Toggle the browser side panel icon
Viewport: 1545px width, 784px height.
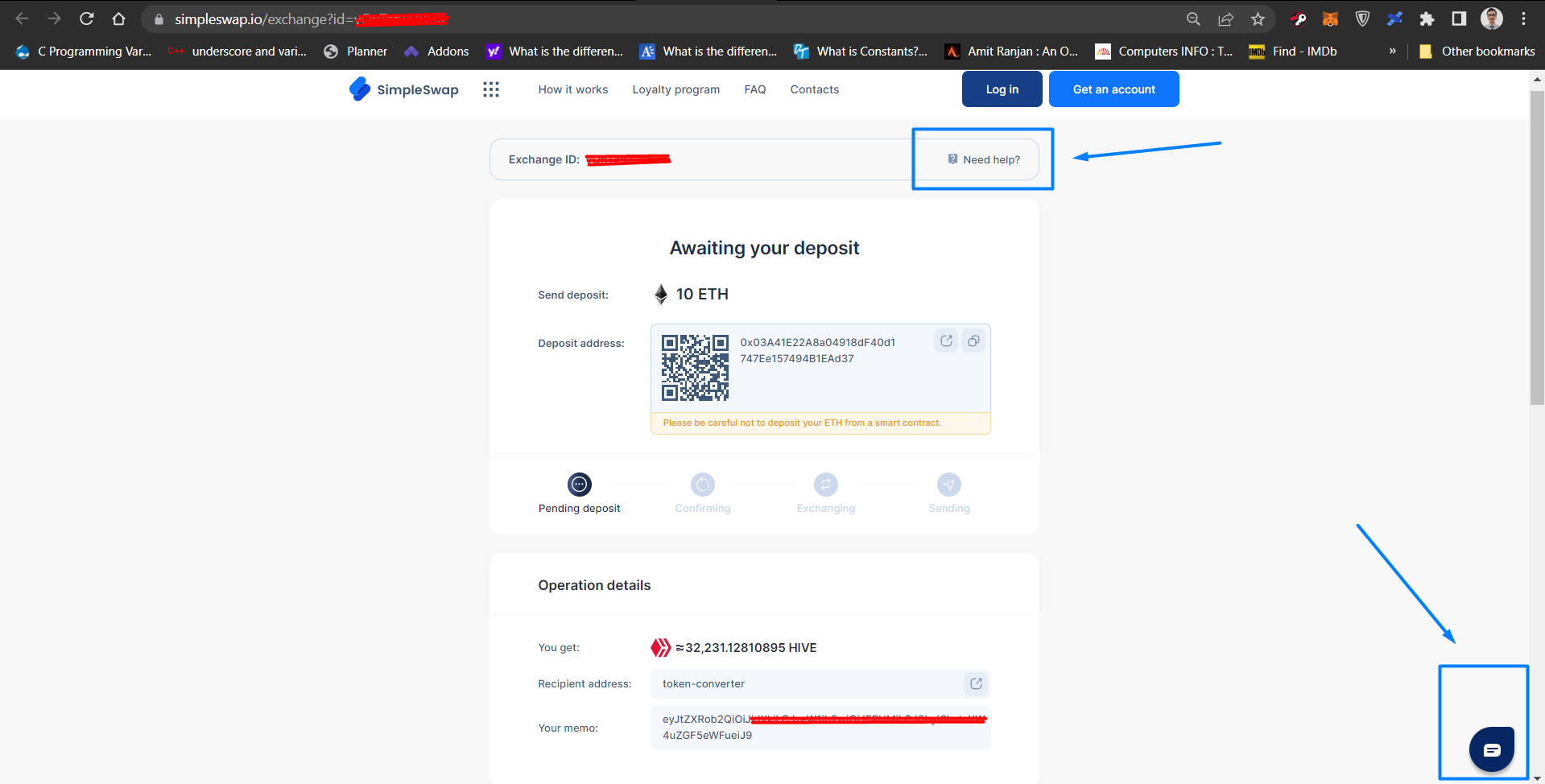pyautogui.click(x=1459, y=19)
